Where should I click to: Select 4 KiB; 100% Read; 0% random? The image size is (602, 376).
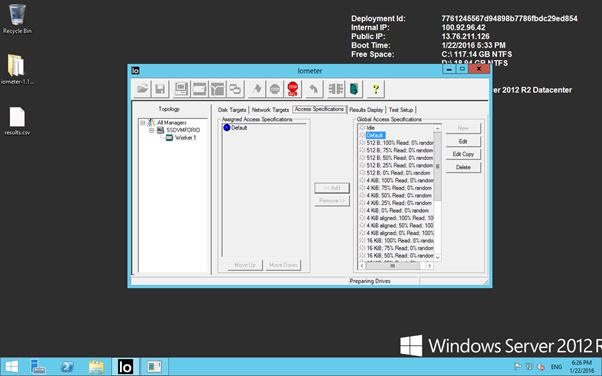pos(400,181)
